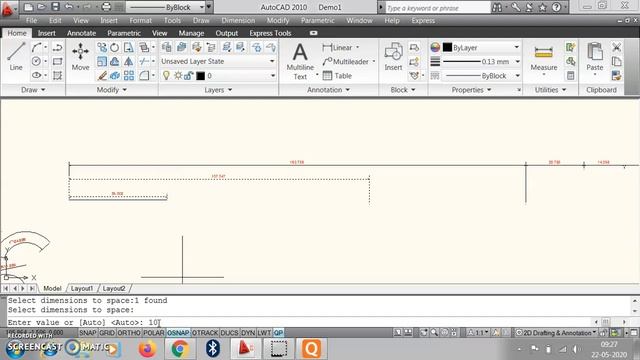
Task: Click the Erase tool icon
Action: click(x=102, y=76)
